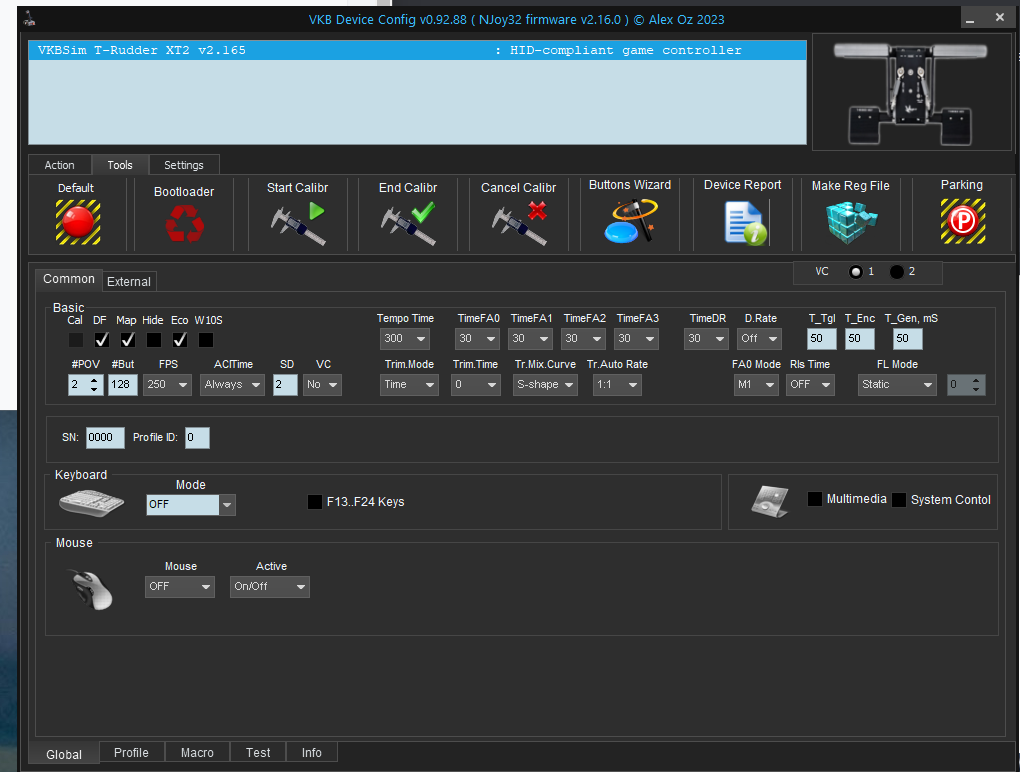Expand the ACITime Always dropdown
This screenshot has height=772, width=1020.
tap(232, 384)
